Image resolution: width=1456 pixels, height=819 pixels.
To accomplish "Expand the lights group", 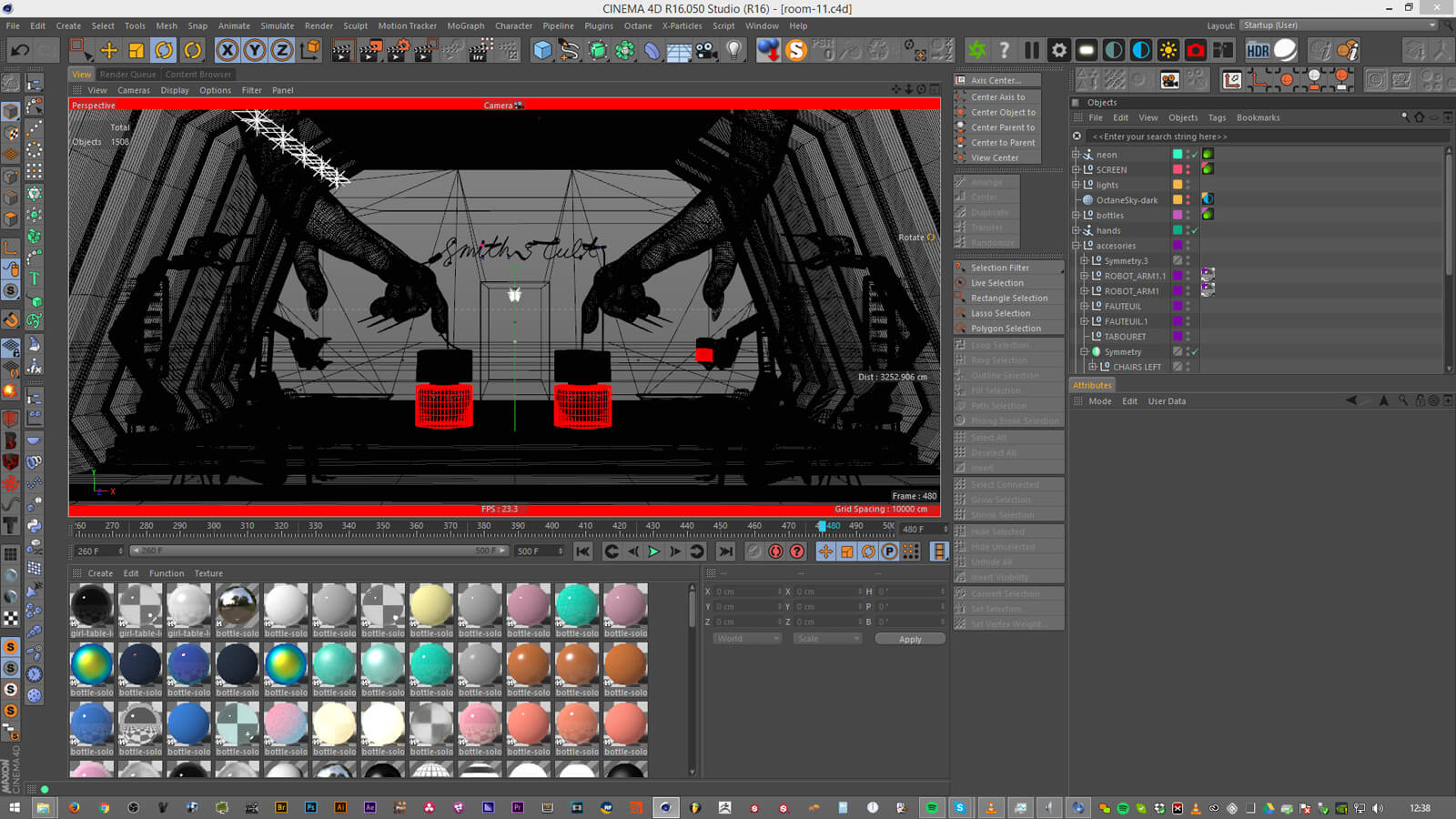I will tap(1076, 185).
